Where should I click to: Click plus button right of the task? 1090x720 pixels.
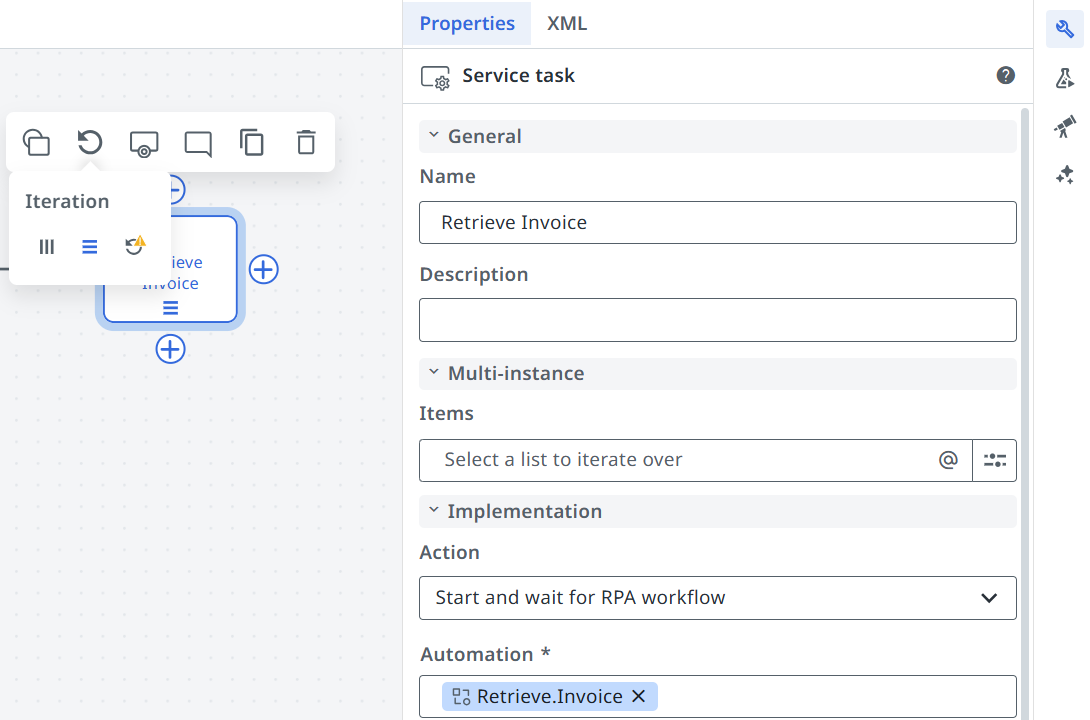263,269
